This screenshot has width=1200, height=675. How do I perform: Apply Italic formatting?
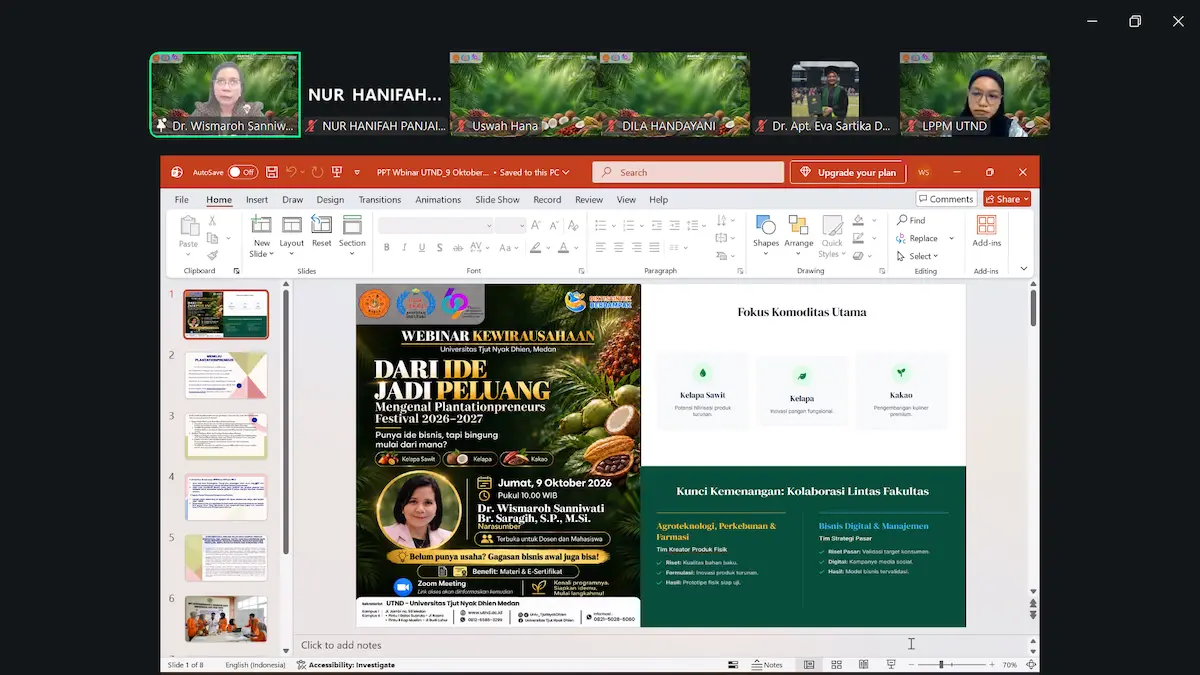(404, 248)
